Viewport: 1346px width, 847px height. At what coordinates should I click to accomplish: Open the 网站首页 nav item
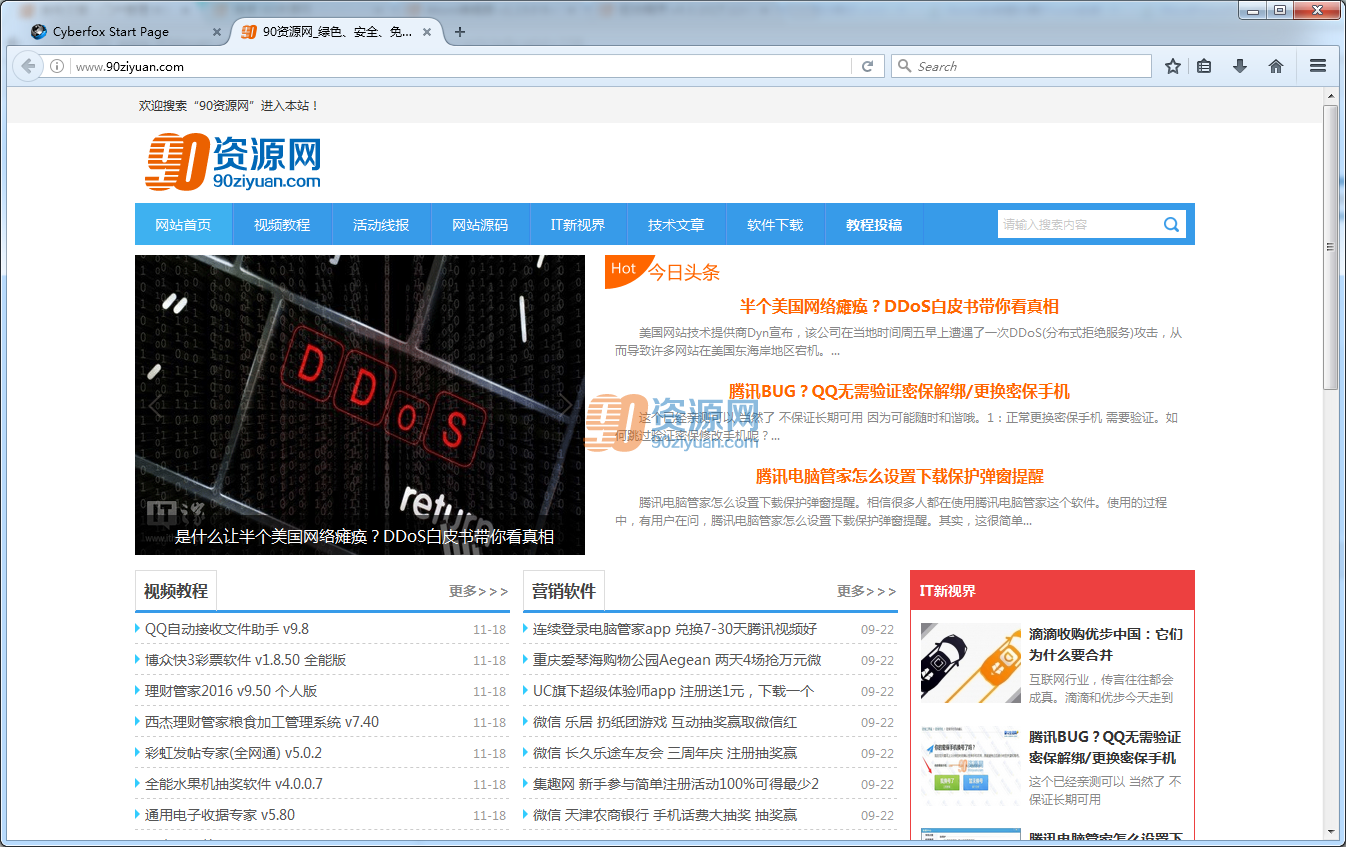tap(183, 225)
